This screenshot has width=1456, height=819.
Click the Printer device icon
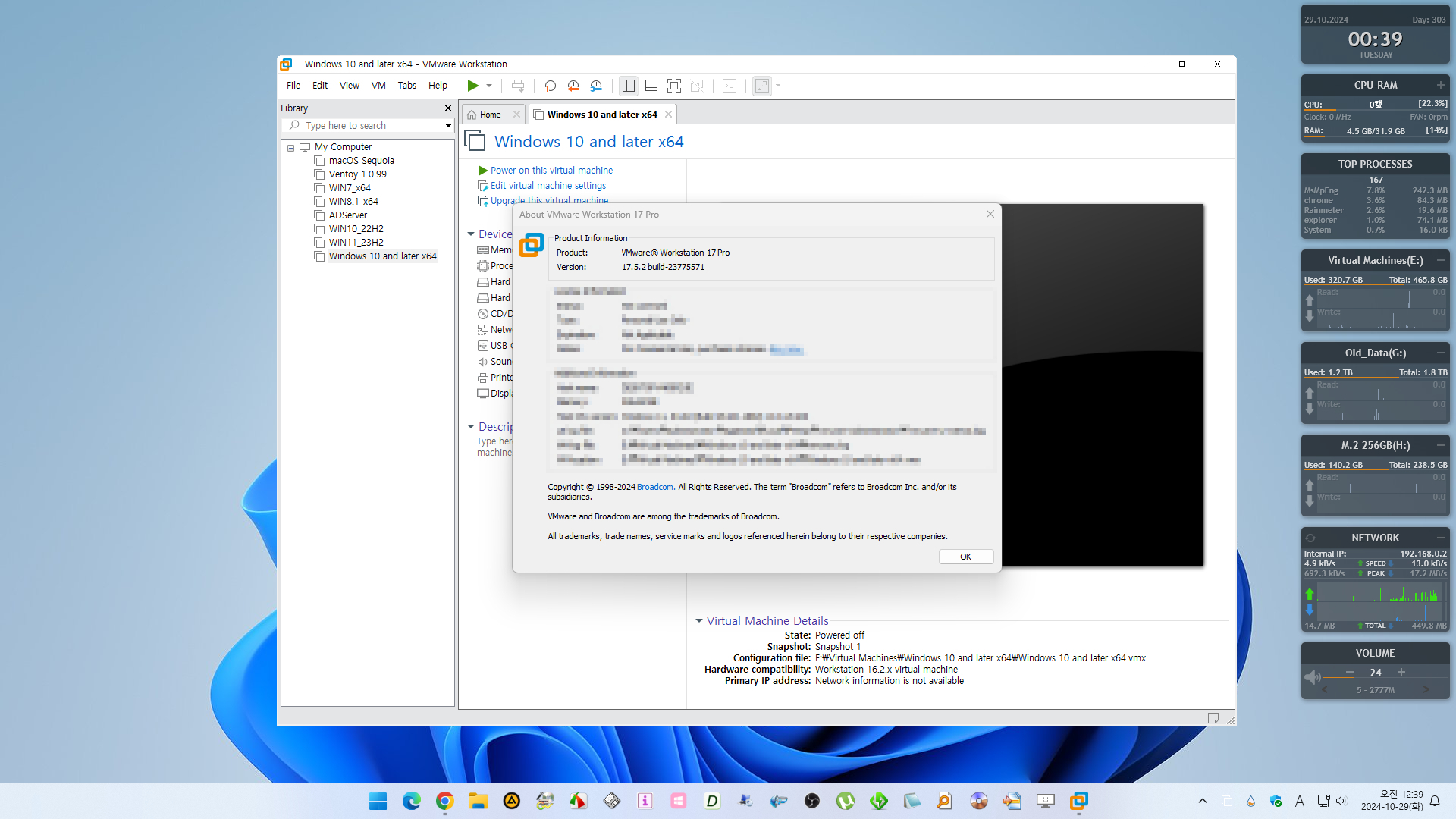point(482,378)
